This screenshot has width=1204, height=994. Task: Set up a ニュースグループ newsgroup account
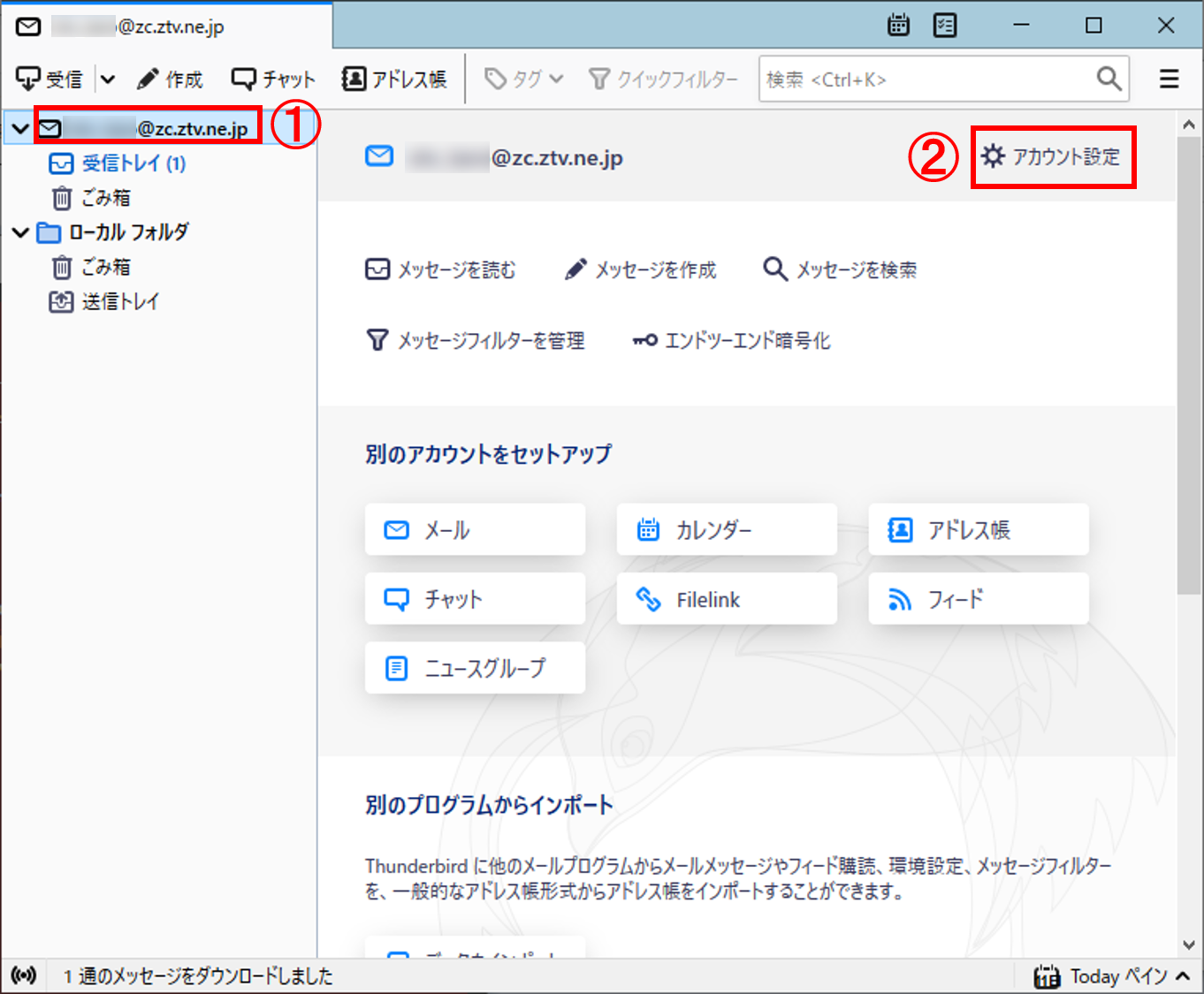(x=475, y=668)
